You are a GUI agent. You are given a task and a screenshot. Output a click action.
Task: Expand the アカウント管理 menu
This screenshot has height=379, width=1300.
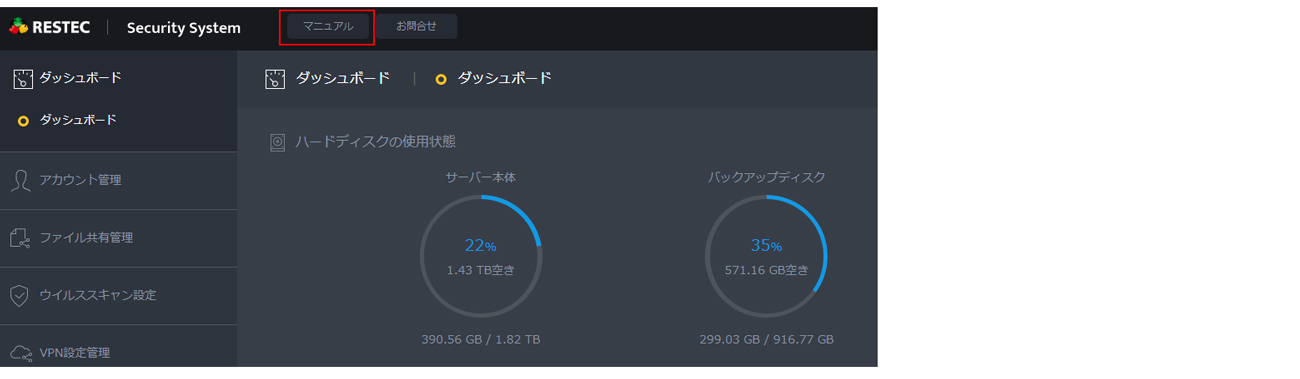(118, 181)
